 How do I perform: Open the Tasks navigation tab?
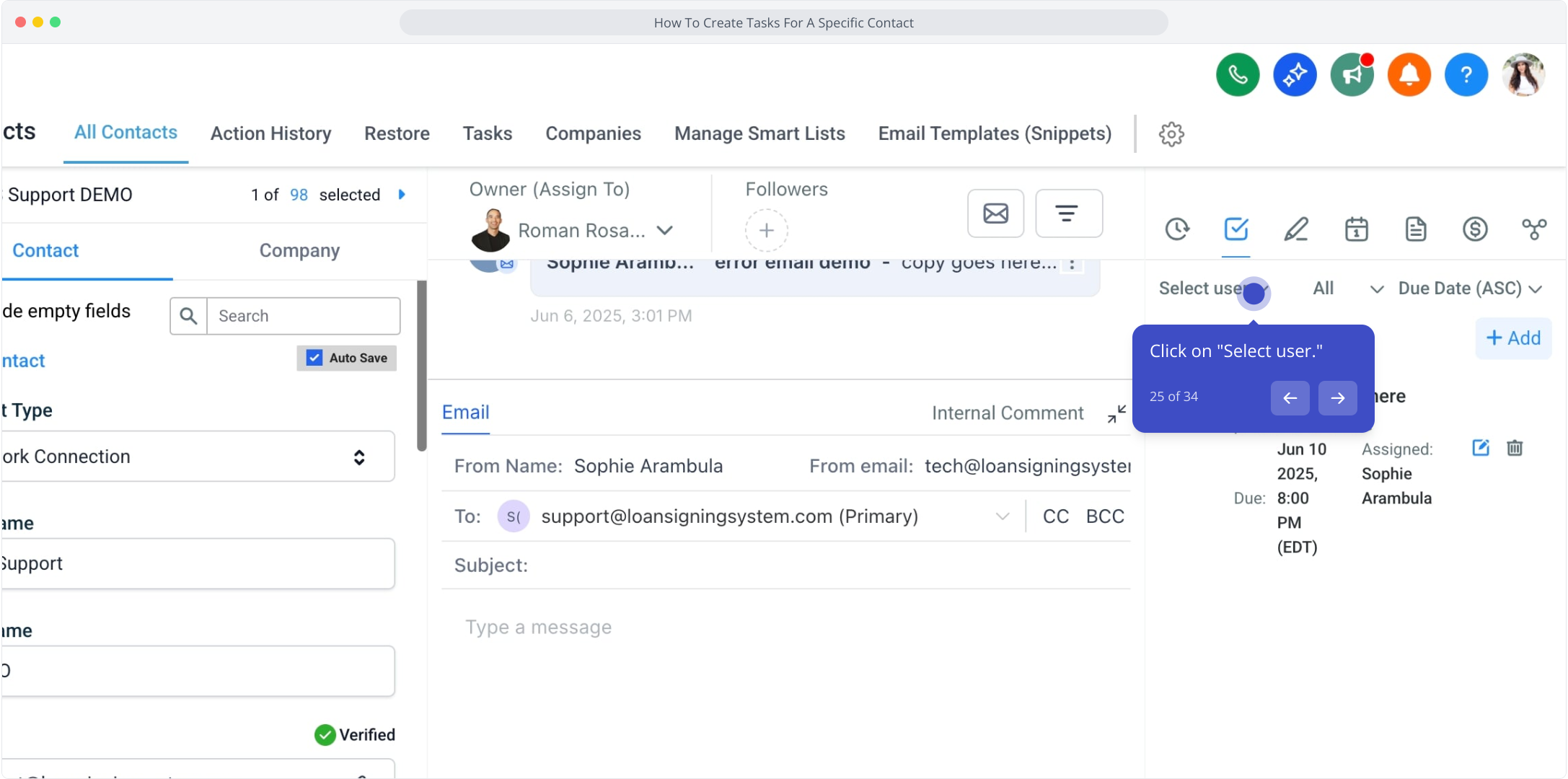[488, 133]
